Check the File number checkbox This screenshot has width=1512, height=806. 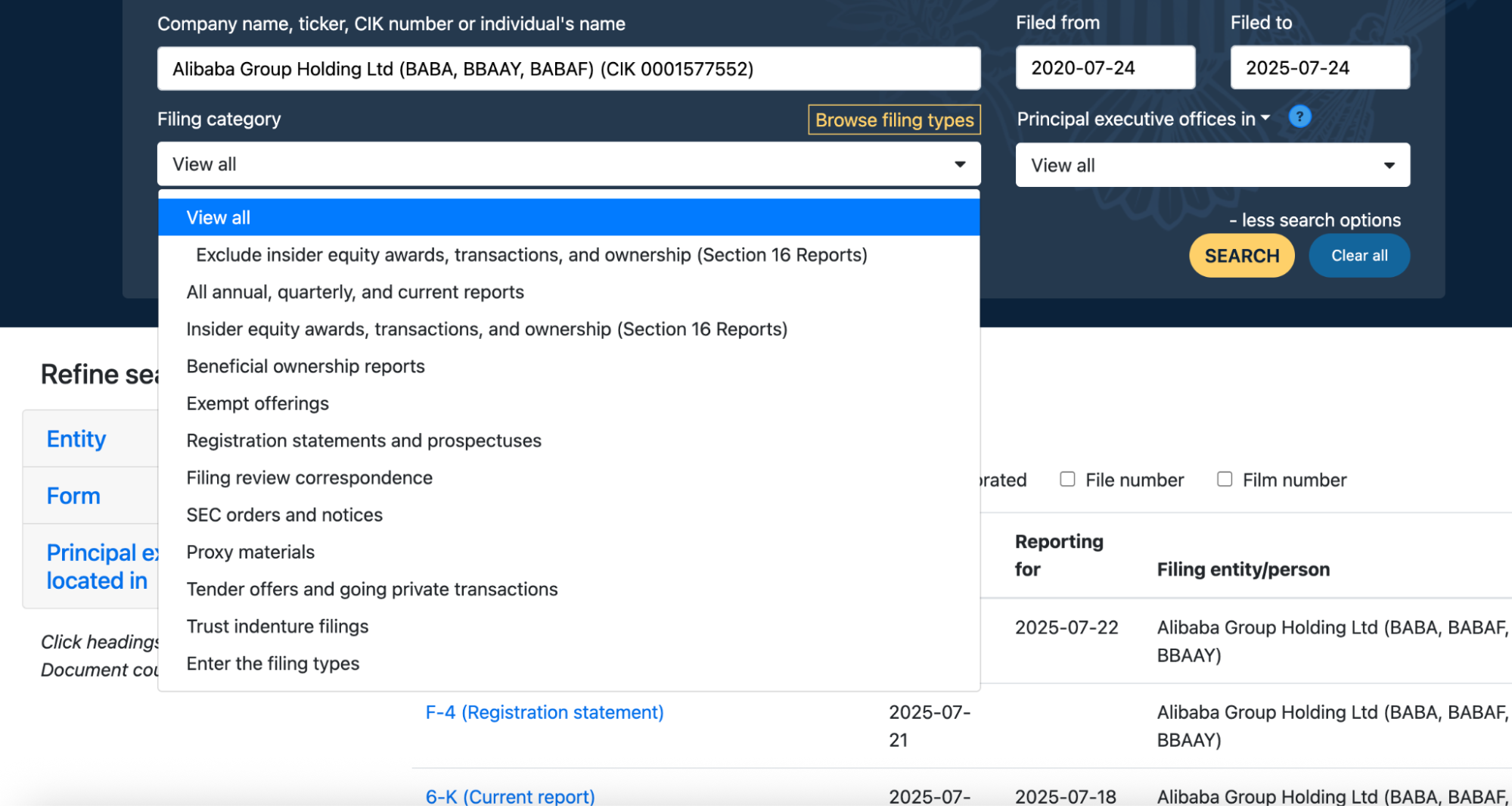click(x=1067, y=479)
